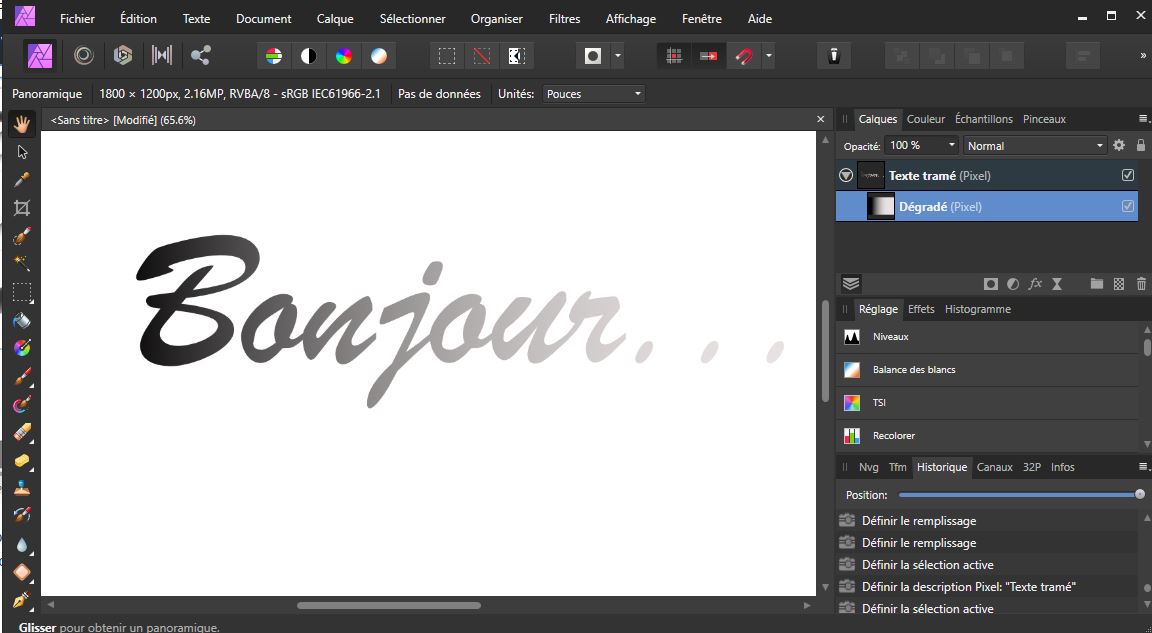Toggle the layer lock padlock icon

click(1141, 145)
